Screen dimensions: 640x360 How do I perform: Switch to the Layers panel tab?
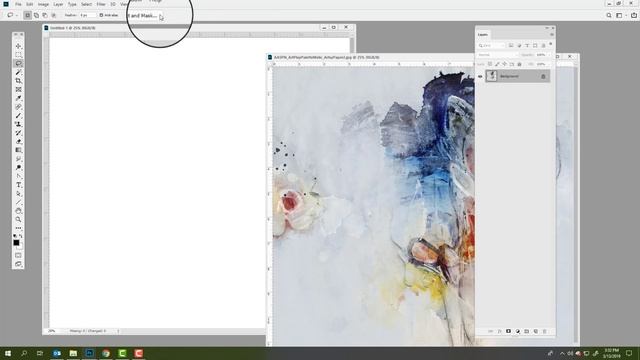point(483,35)
